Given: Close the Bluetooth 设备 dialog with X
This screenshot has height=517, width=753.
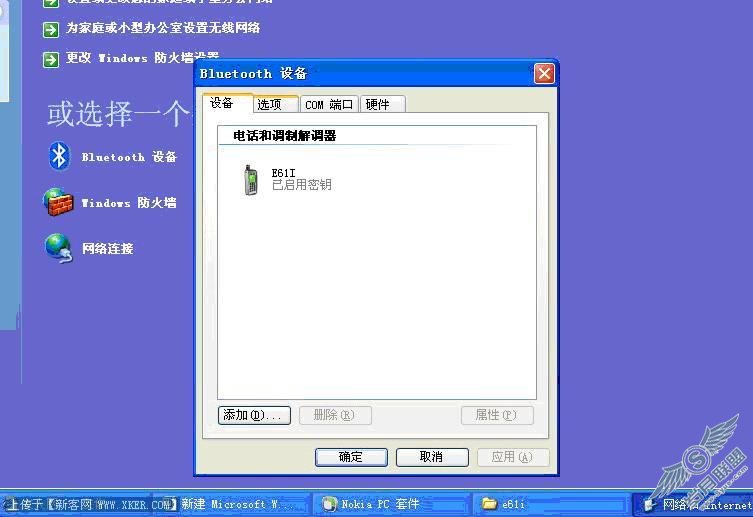Looking at the screenshot, I should tap(544, 73).
